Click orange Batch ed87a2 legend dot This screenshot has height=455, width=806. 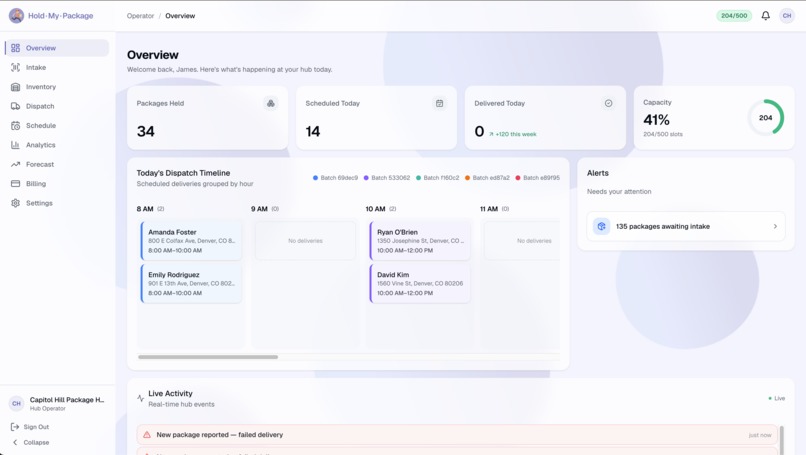[467, 178]
